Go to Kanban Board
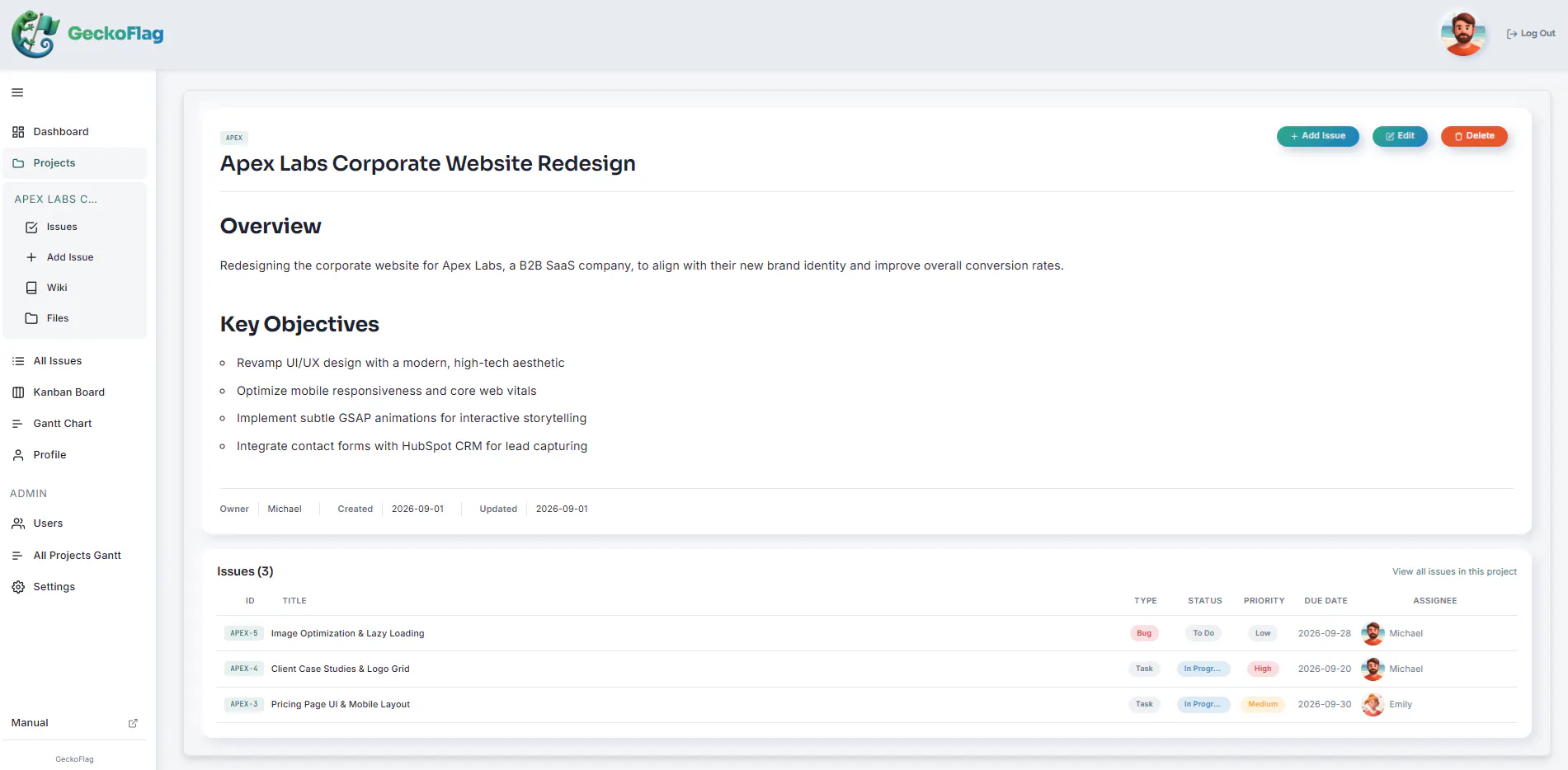The width and height of the screenshot is (1568, 770). (x=75, y=392)
